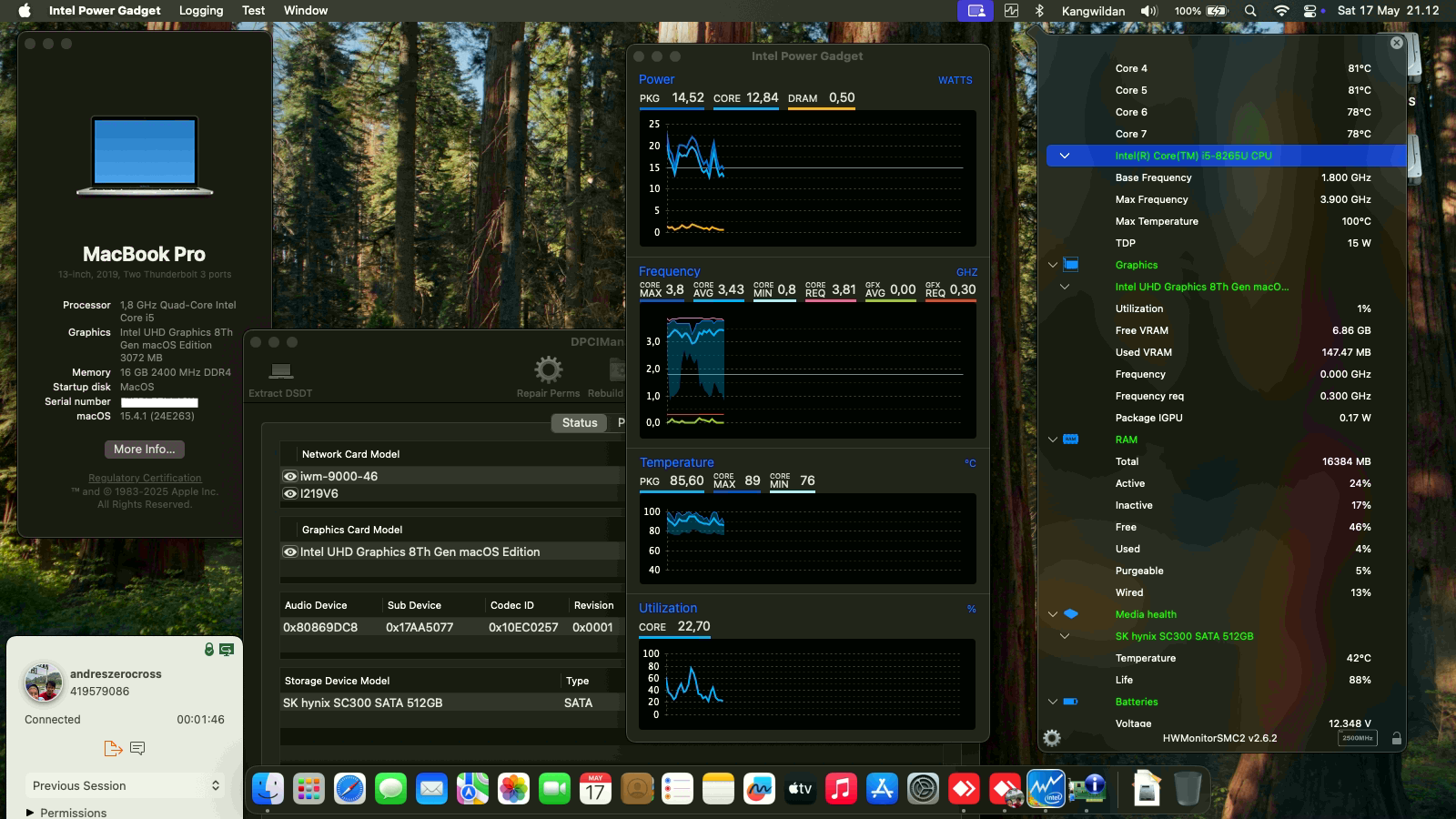Screen dimensions: 1456x819
Task: Collapse the Intel Core i5-8265U CPU section
Action: coord(1065,156)
